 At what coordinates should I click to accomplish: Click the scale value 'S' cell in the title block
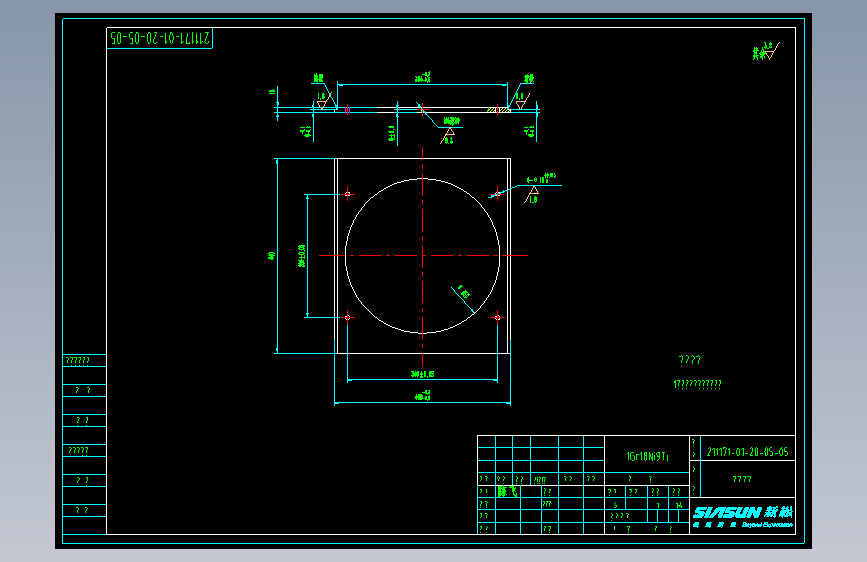point(615,505)
